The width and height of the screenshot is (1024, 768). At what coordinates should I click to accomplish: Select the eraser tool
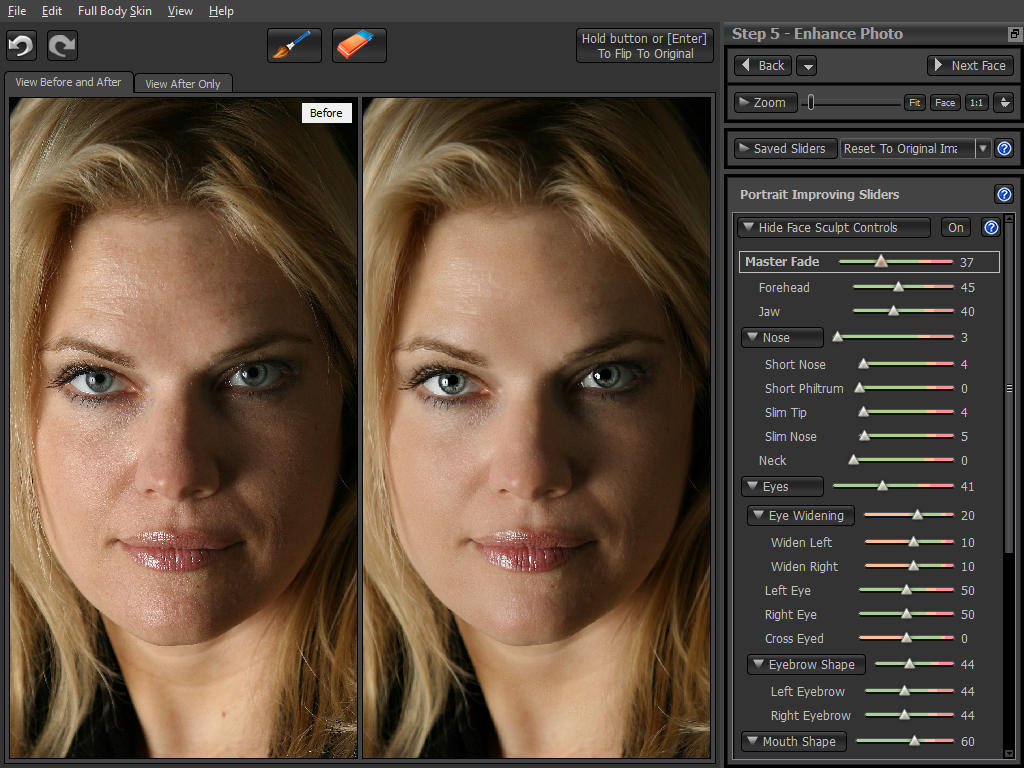358,46
